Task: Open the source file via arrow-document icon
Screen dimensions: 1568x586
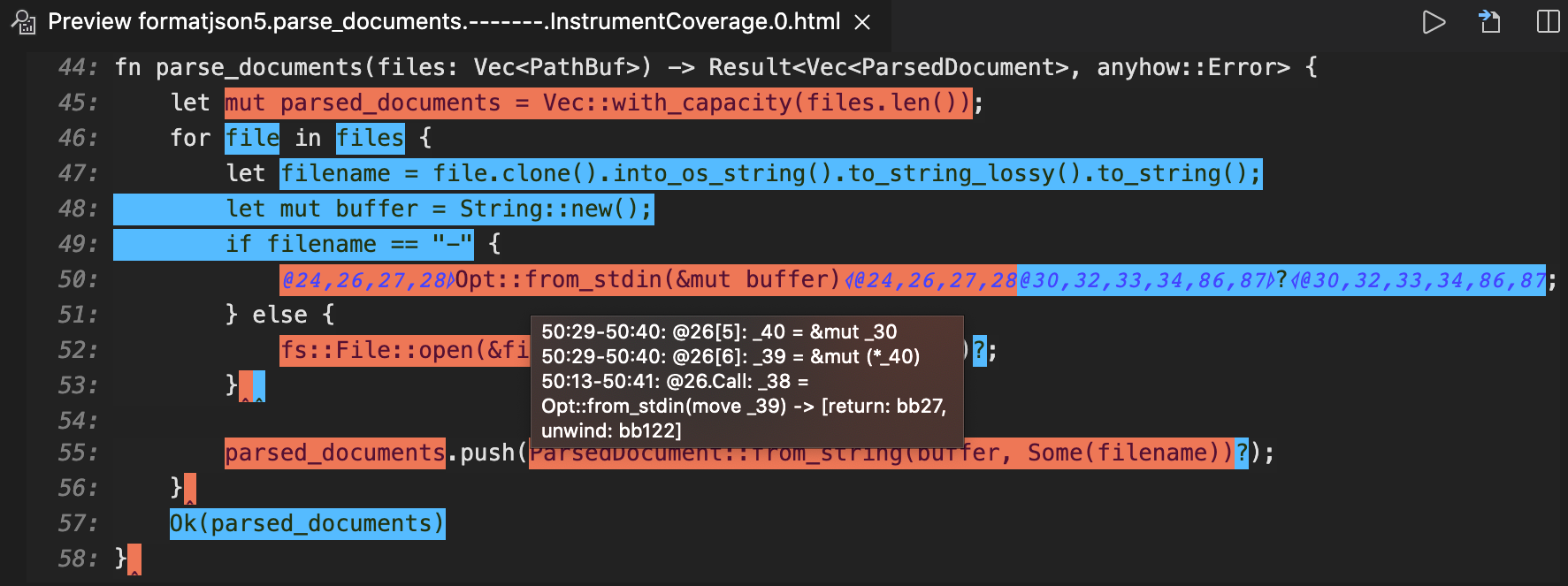Action: [1490, 22]
